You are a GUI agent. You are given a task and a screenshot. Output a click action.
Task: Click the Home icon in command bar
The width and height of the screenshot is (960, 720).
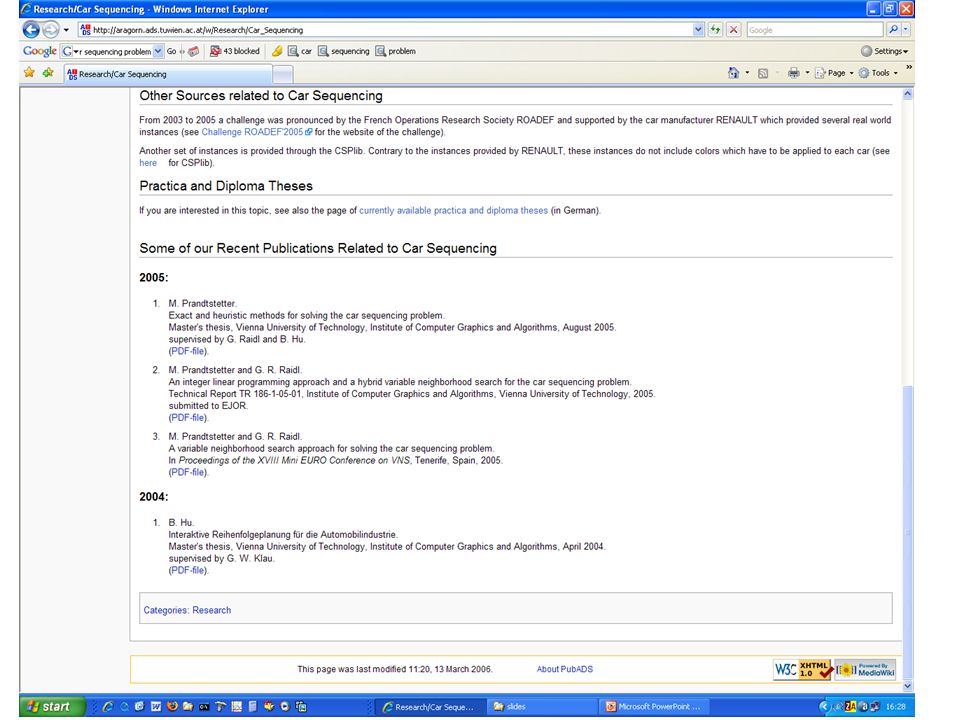click(x=733, y=73)
